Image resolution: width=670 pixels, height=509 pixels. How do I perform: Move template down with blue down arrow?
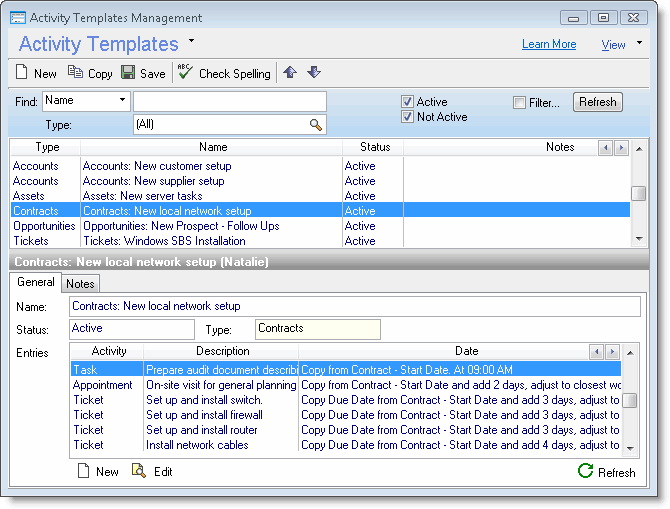point(313,73)
